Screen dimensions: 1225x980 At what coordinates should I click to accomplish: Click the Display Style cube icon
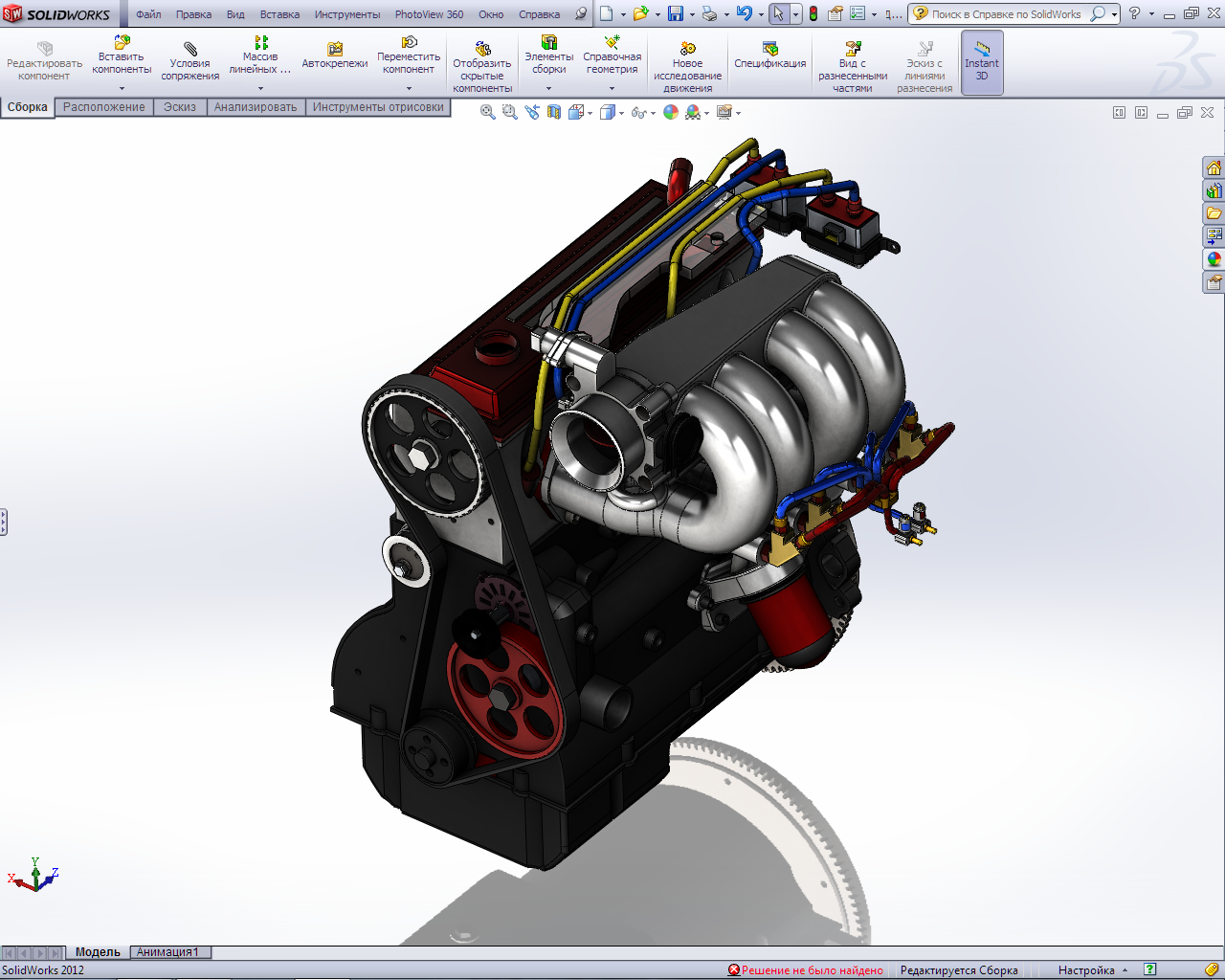click(607, 112)
